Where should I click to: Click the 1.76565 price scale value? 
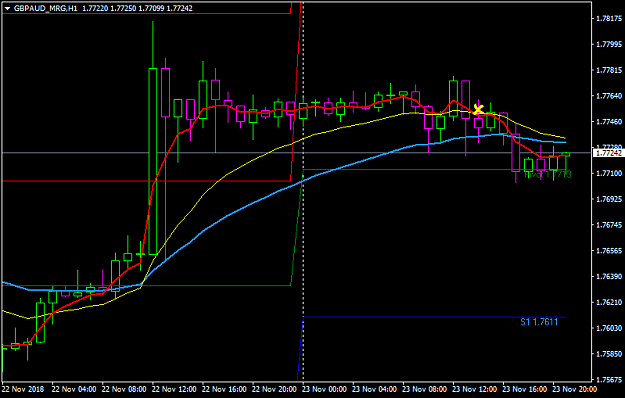pyautogui.click(x=609, y=251)
